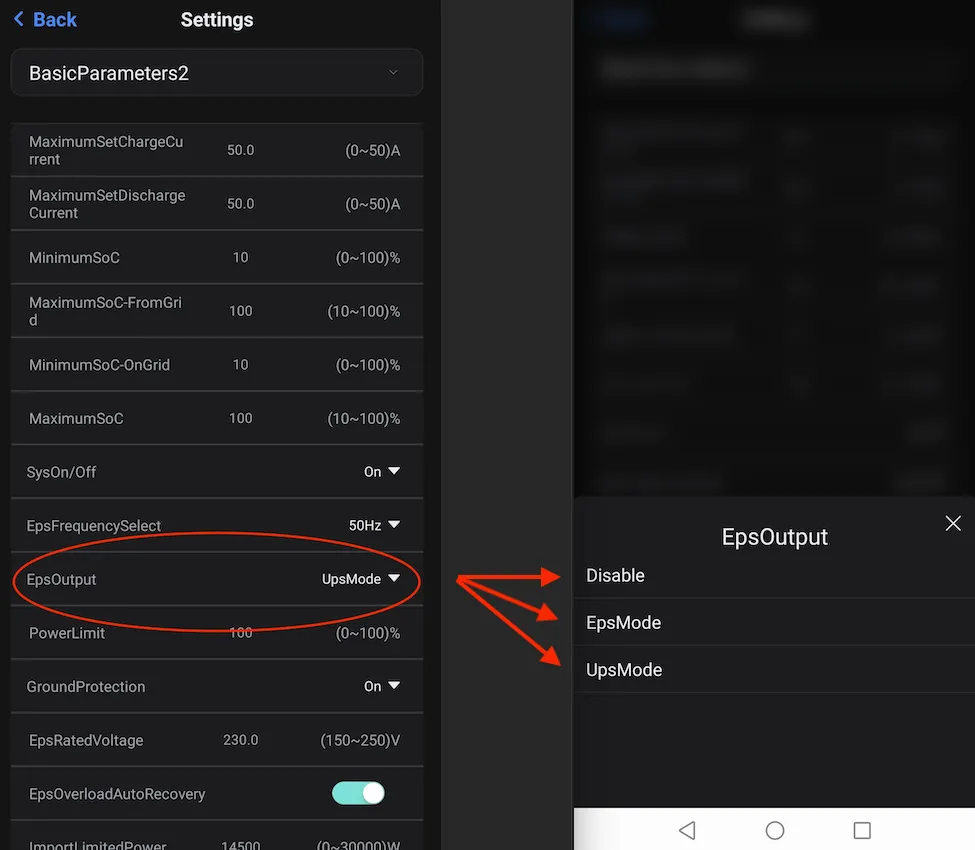Tap Android home circle navigation icon
Viewport: 975px width, 850px height.
[775, 830]
